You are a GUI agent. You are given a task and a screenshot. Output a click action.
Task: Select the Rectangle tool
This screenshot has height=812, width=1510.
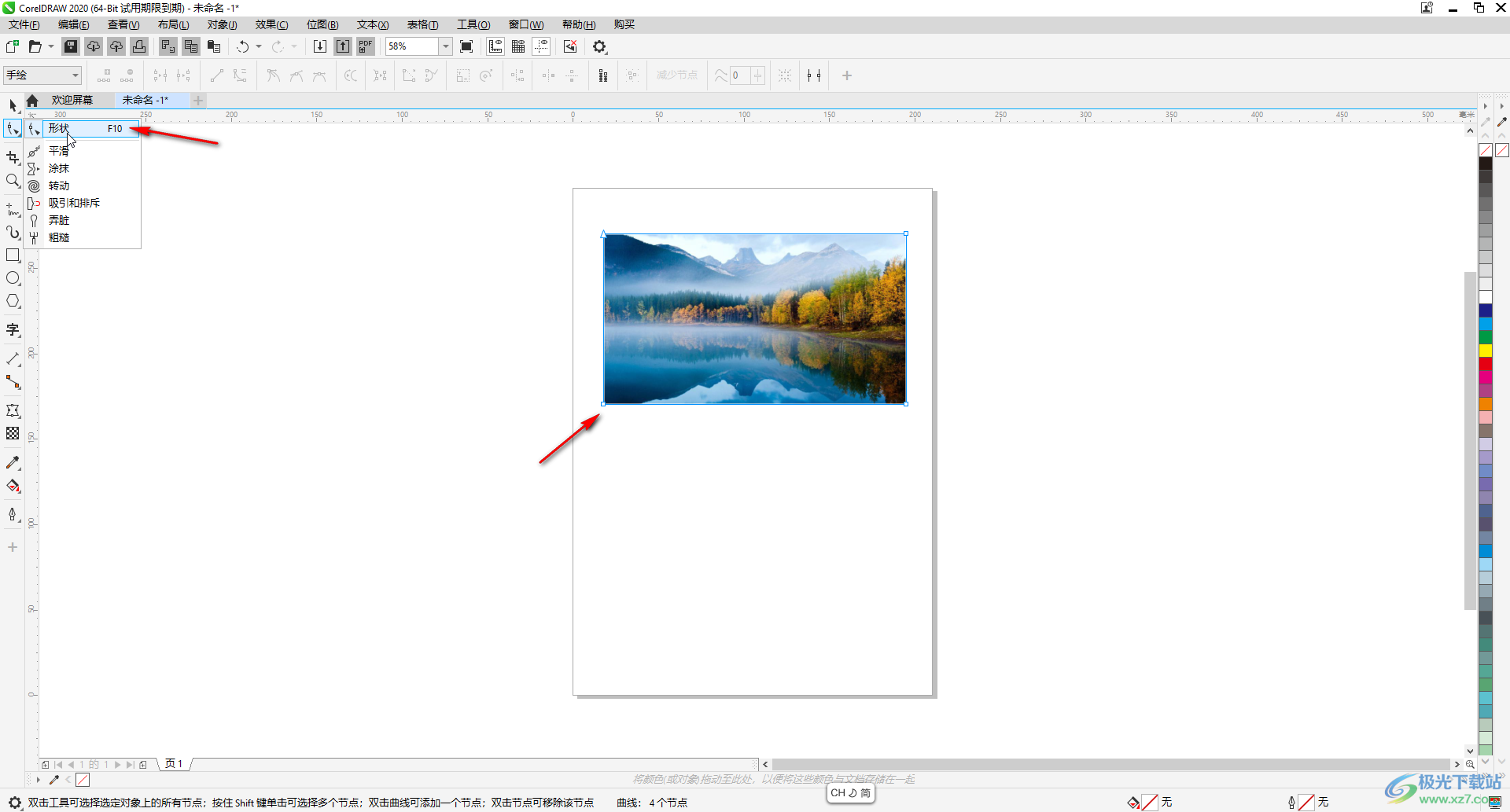click(x=13, y=255)
